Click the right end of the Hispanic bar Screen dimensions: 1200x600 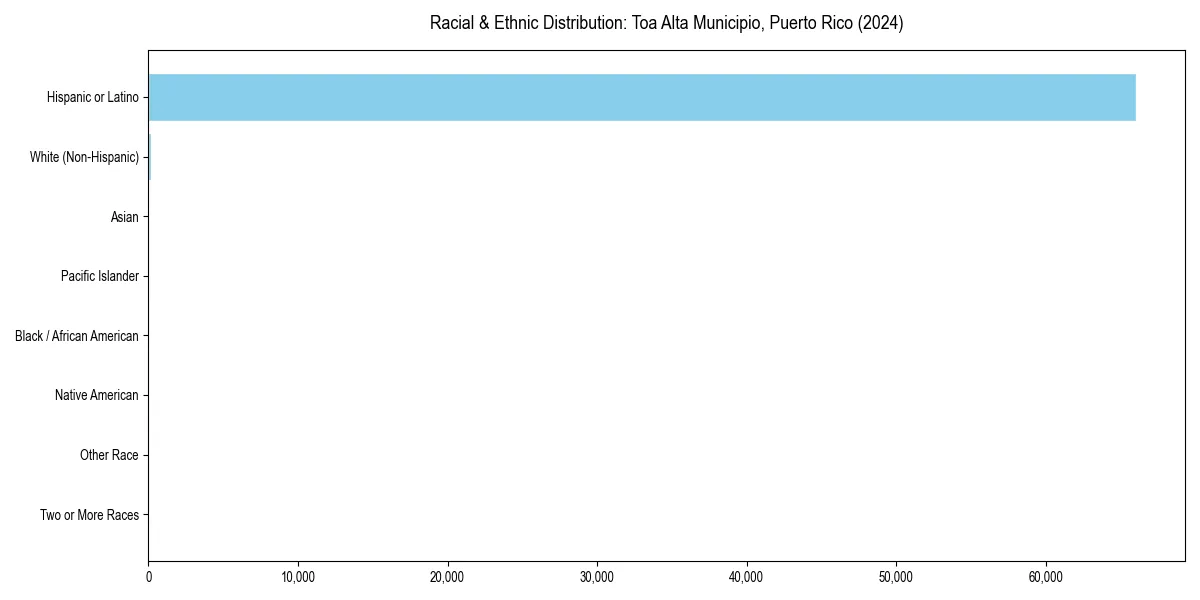tap(1130, 97)
